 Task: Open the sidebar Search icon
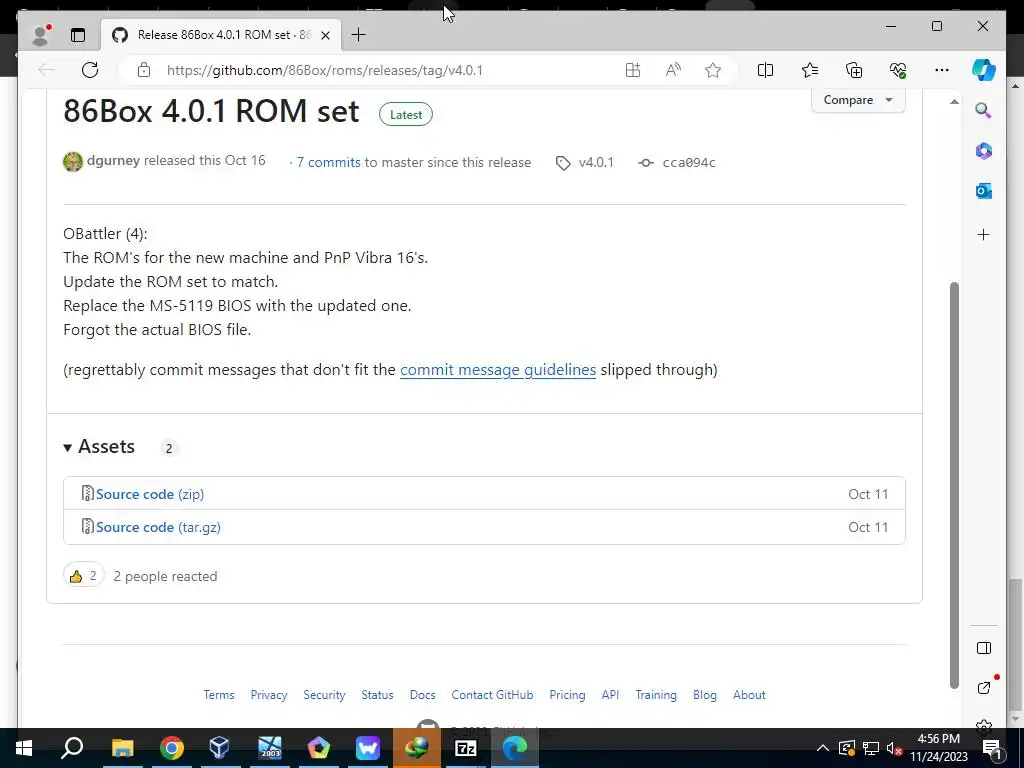984,110
